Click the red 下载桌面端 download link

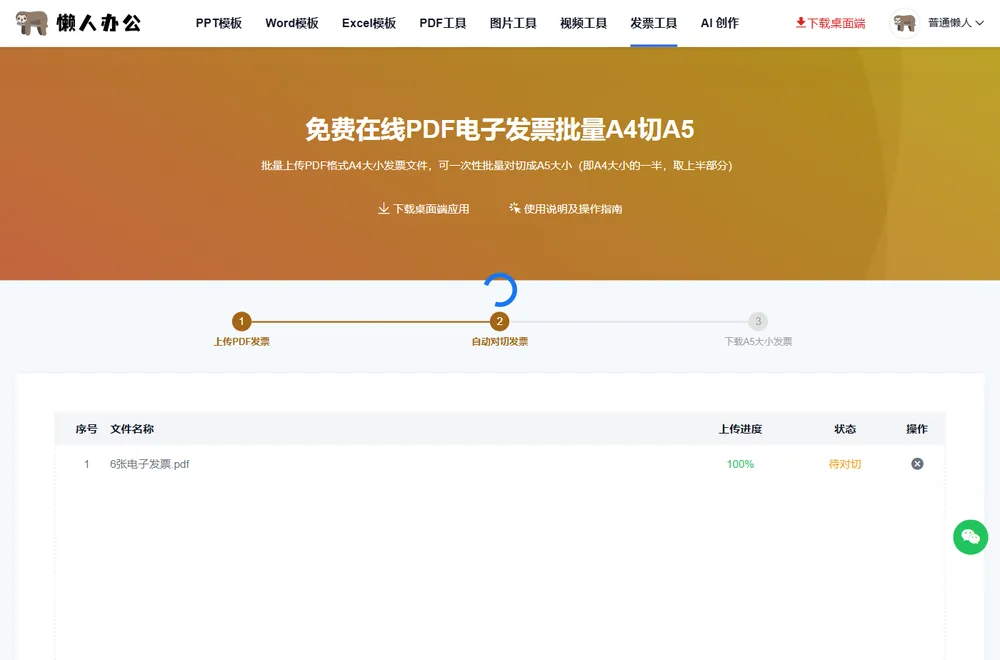(x=830, y=23)
